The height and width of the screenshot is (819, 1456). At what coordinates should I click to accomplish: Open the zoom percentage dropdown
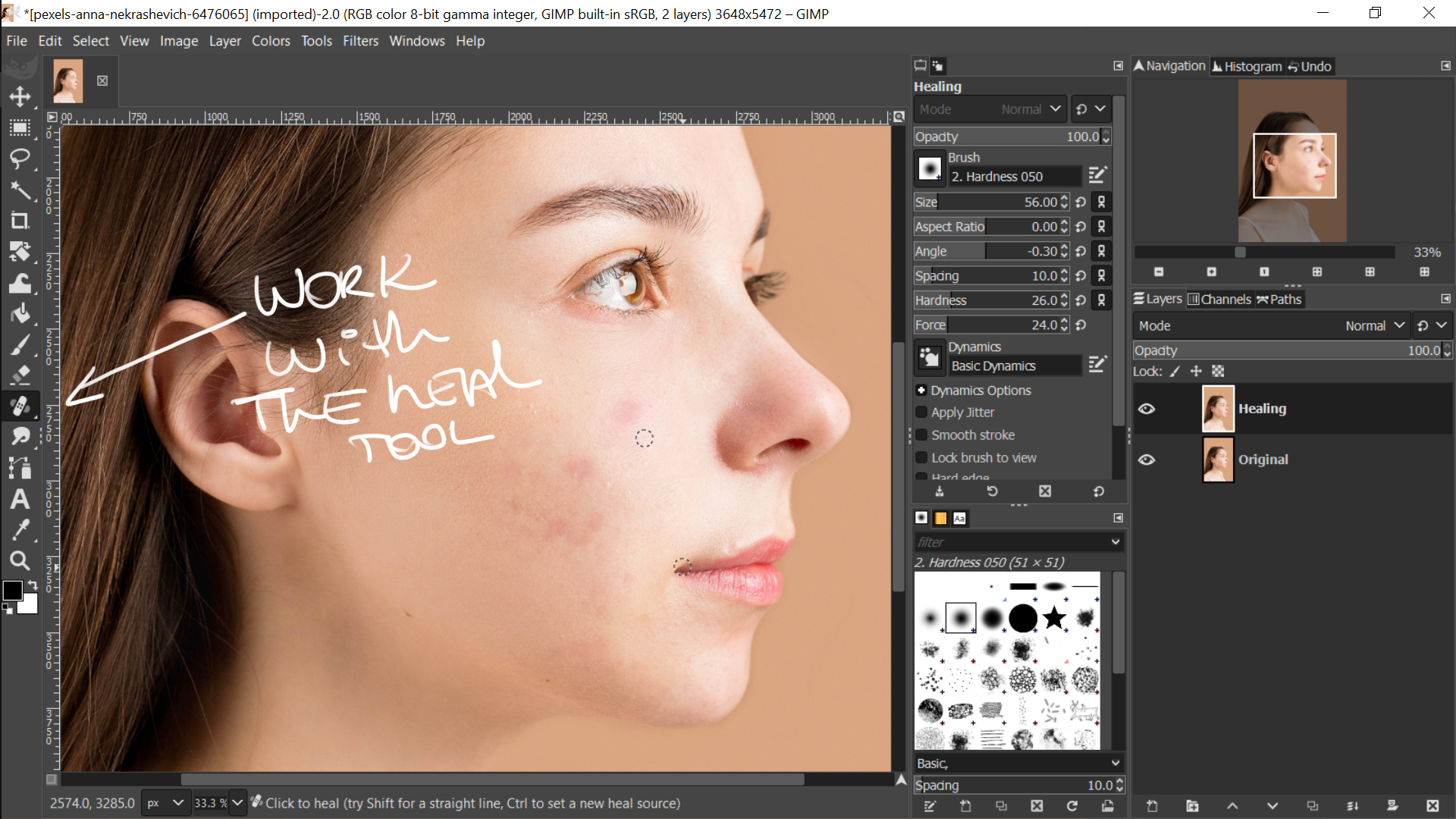(237, 803)
